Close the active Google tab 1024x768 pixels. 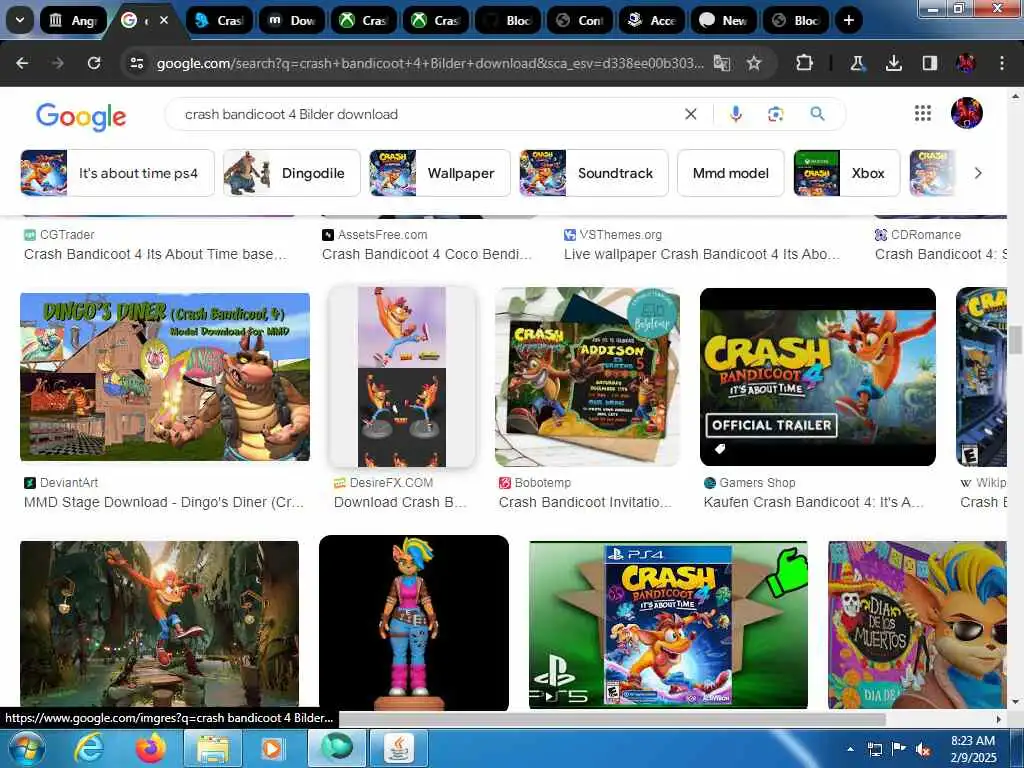(164, 20)
